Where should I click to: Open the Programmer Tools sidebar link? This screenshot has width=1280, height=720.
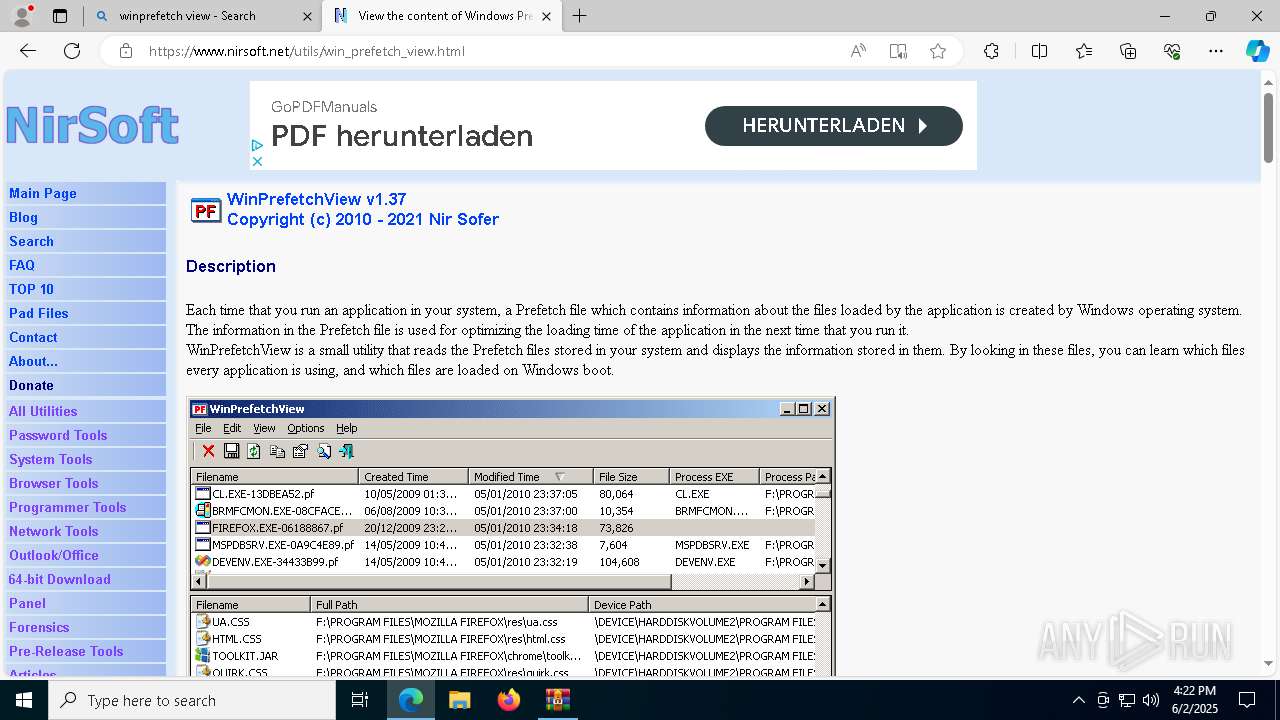point(67,507)
